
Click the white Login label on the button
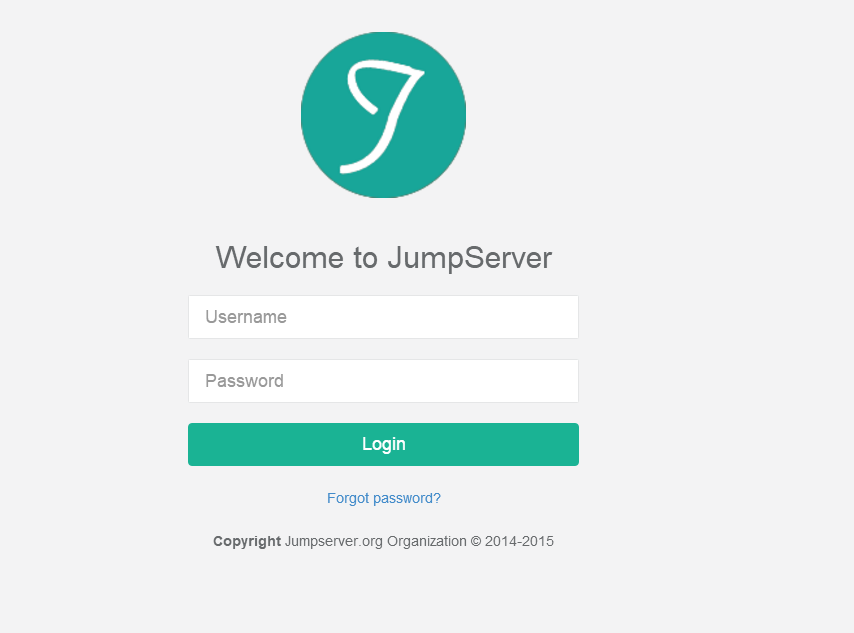[383, 445]
